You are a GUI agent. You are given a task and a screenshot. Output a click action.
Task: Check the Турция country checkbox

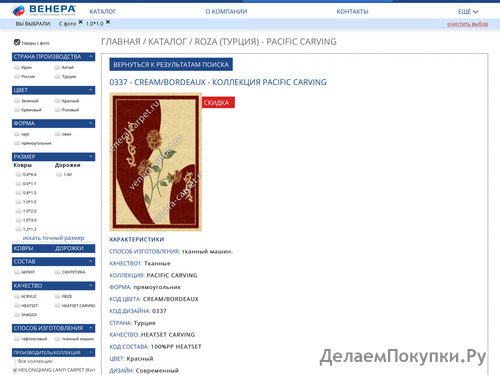coord(57,76)
